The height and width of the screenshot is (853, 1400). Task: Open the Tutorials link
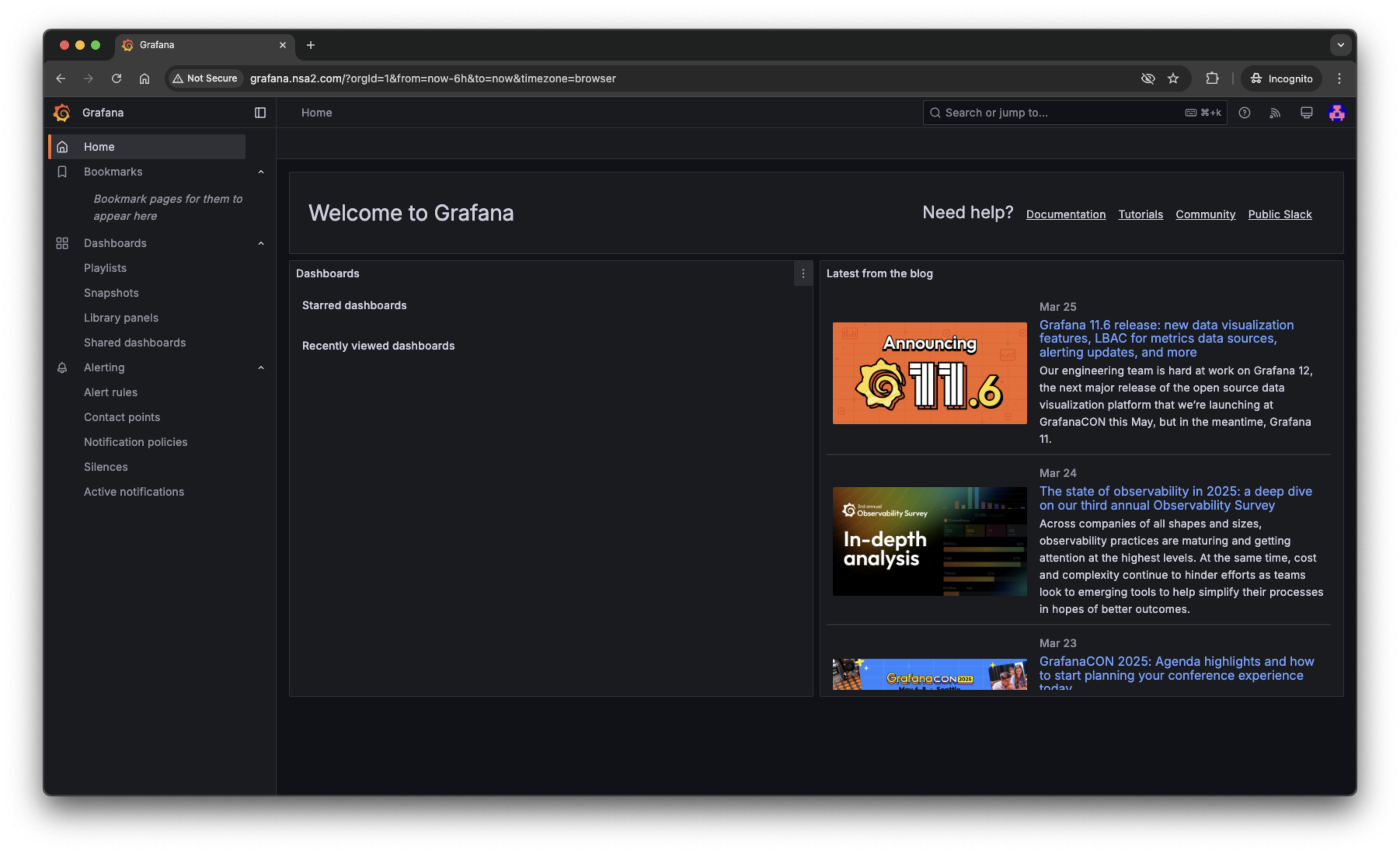click(1141, 214)
